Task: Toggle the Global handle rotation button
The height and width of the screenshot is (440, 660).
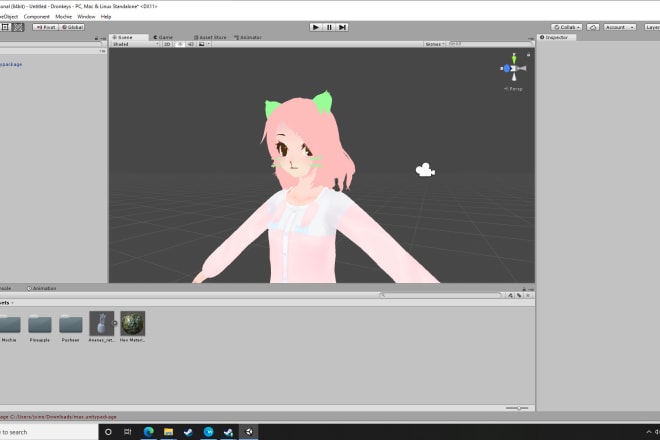Action: [72, 27]
